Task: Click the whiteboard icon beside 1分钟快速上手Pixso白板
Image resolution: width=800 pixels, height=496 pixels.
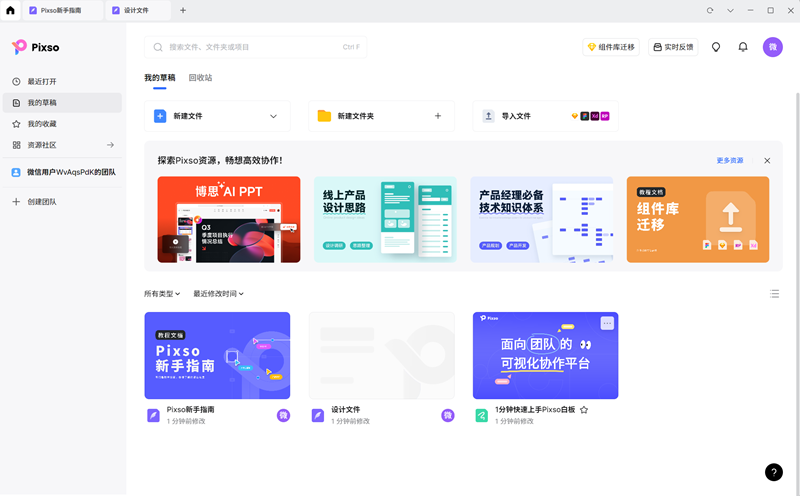Action: (x=482, y=415)
